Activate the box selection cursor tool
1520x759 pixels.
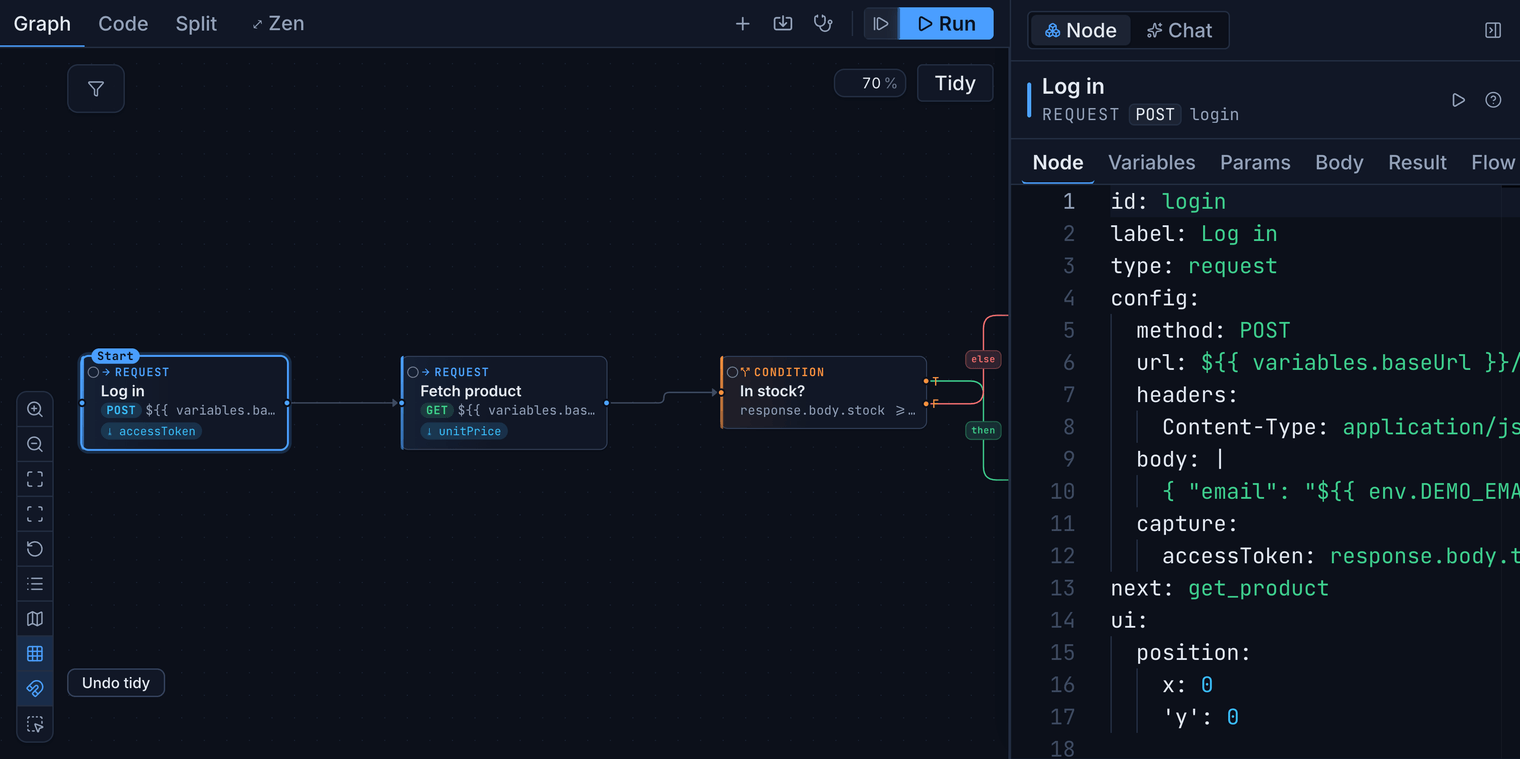[x=35, y=724]
